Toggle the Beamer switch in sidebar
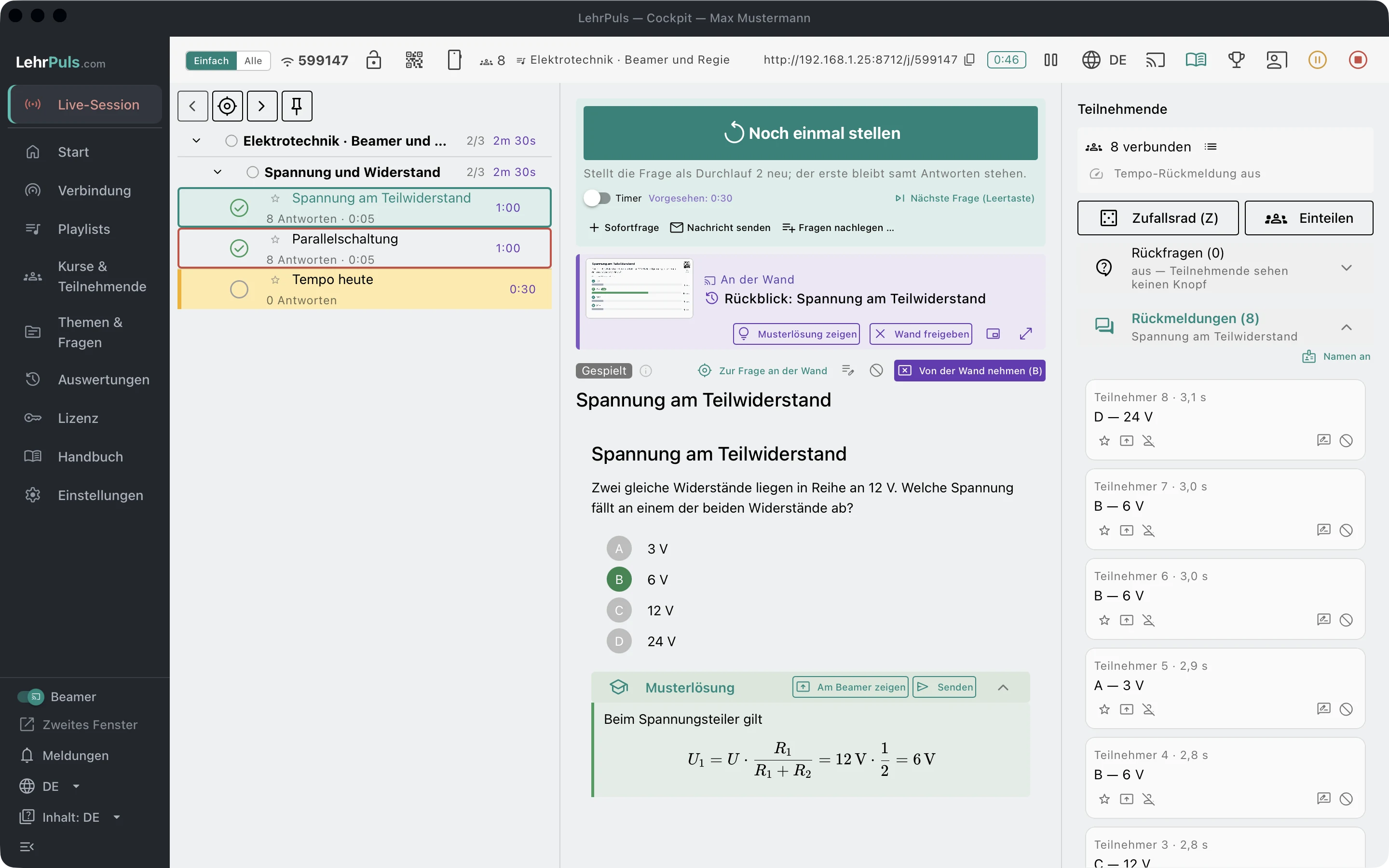Image resolution: width=1389 pixels, height=868 pixels. click(x=30, y=696)
